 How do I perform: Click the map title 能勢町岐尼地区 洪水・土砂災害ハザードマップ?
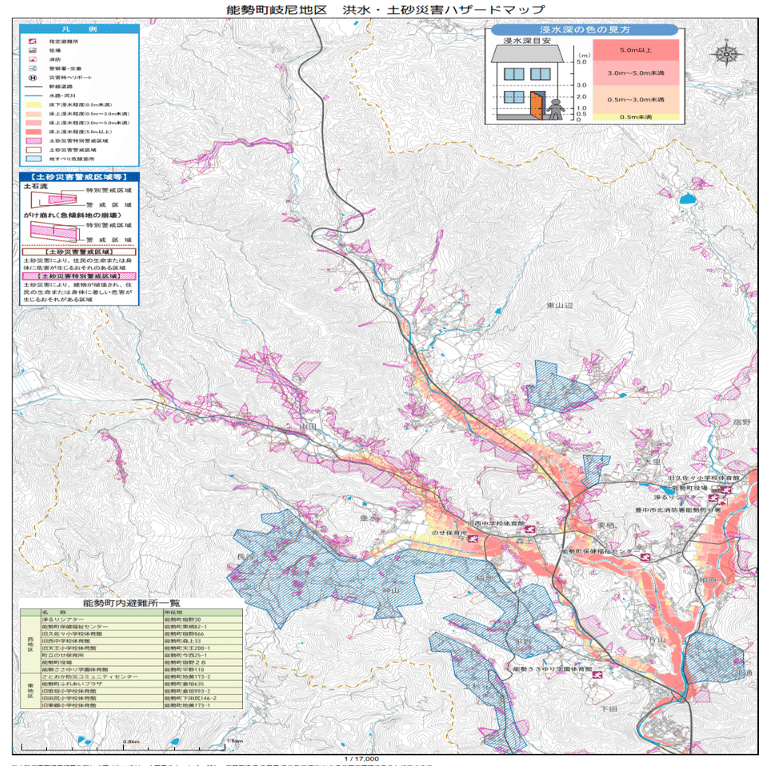pos(385,9)
